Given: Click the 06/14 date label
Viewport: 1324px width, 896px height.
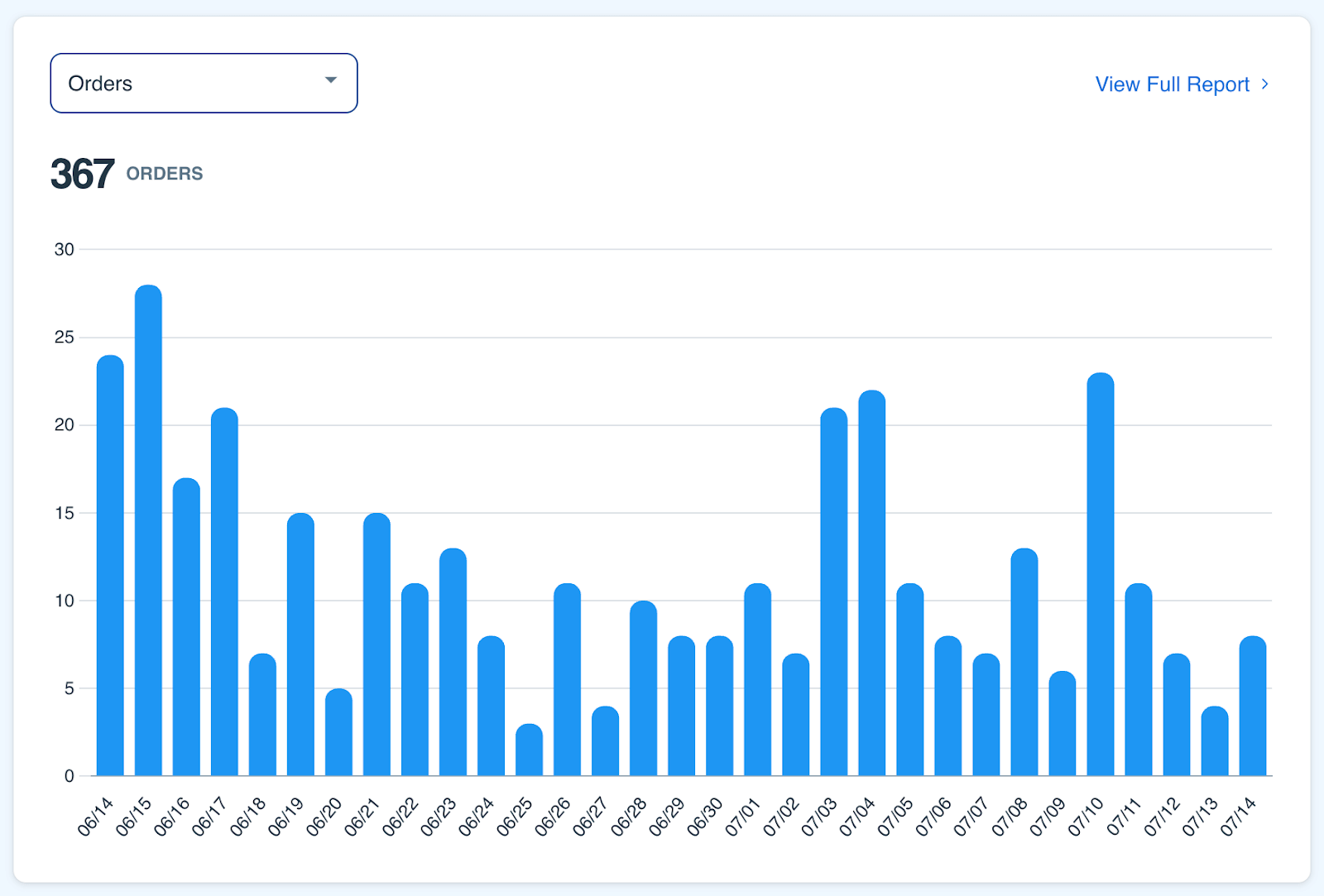Looking at the screenshot, I should pyautogui.click(x=94, y=817).
